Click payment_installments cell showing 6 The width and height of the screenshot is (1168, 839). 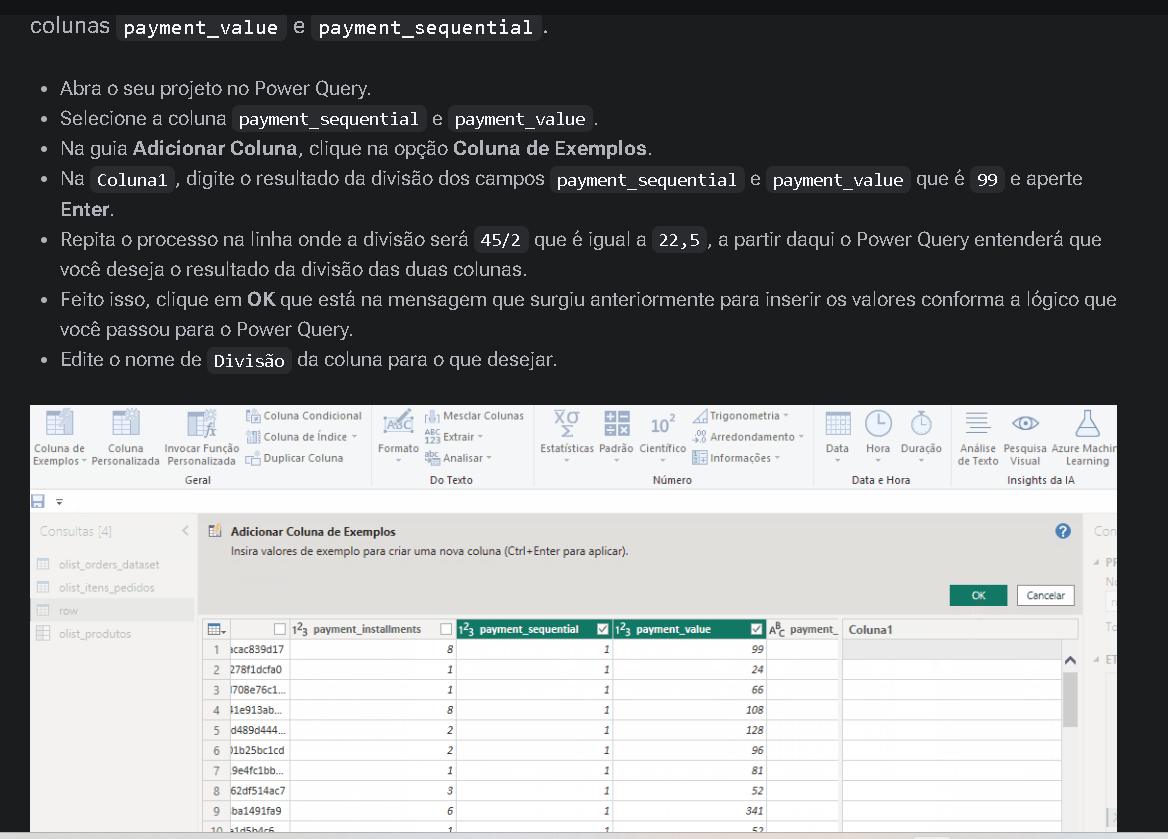click(x=372, y=811)
